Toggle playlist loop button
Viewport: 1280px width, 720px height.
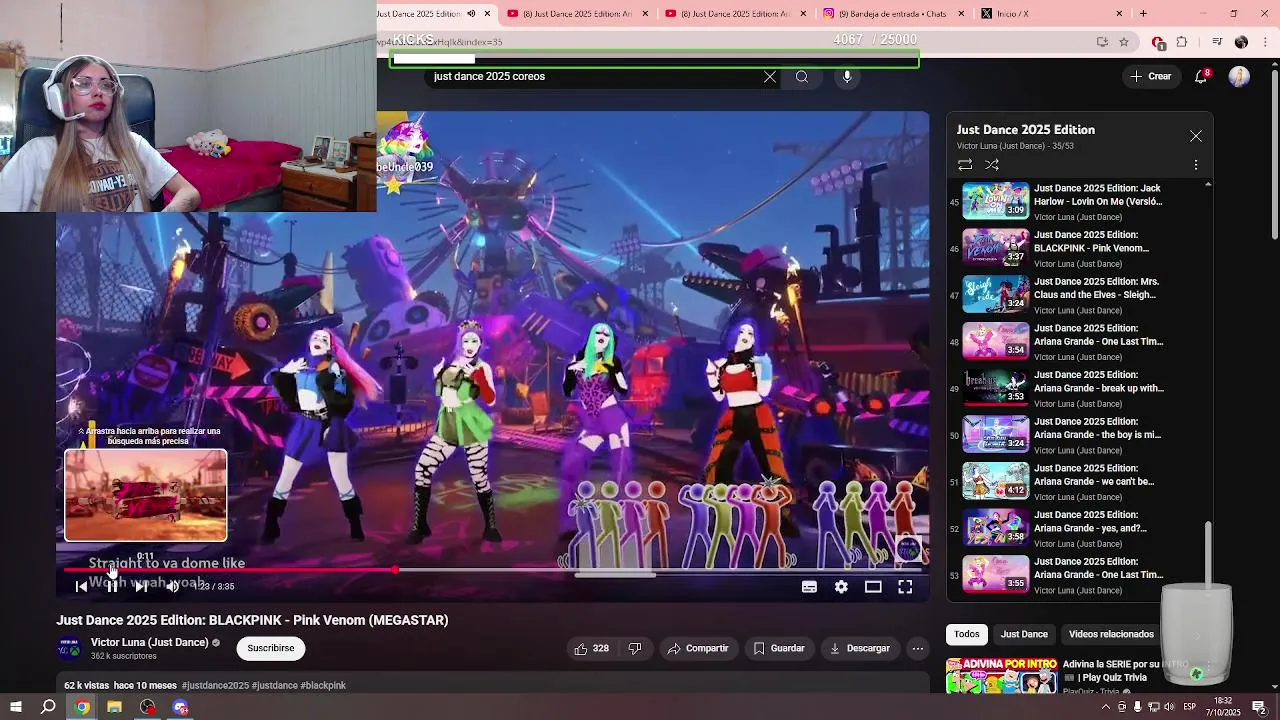pyautogui.click(x=965, y=164)
